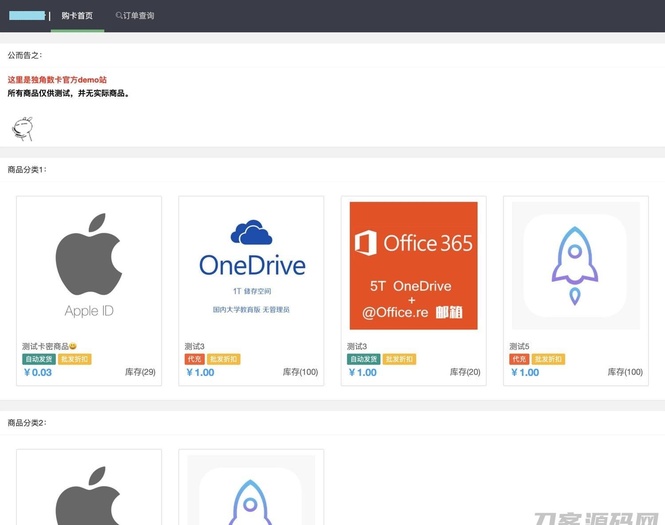Click the ¥0.03 price on Apple ID card

point(38,372)
